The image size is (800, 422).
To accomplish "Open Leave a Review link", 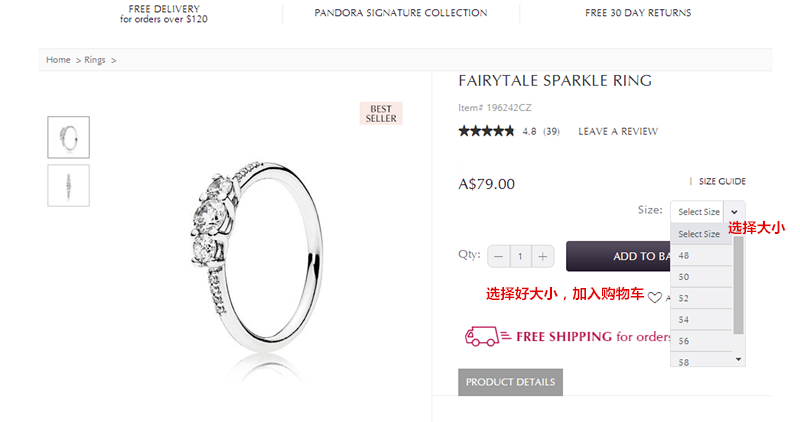I will (x=618, y=132).
